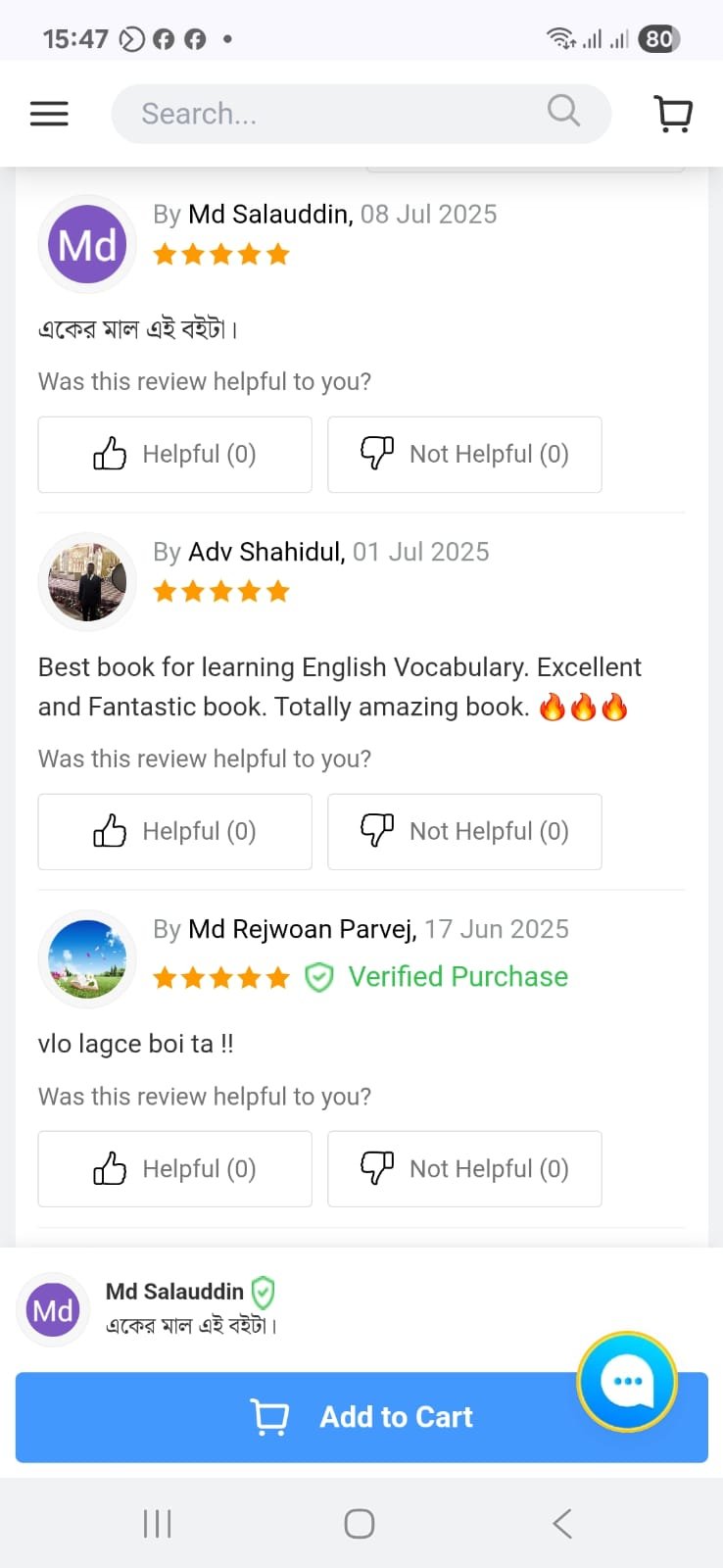Open Adv Shahidul's profile photo
The height and width of the screenshot is (1568, 723).
click(87, 582)
